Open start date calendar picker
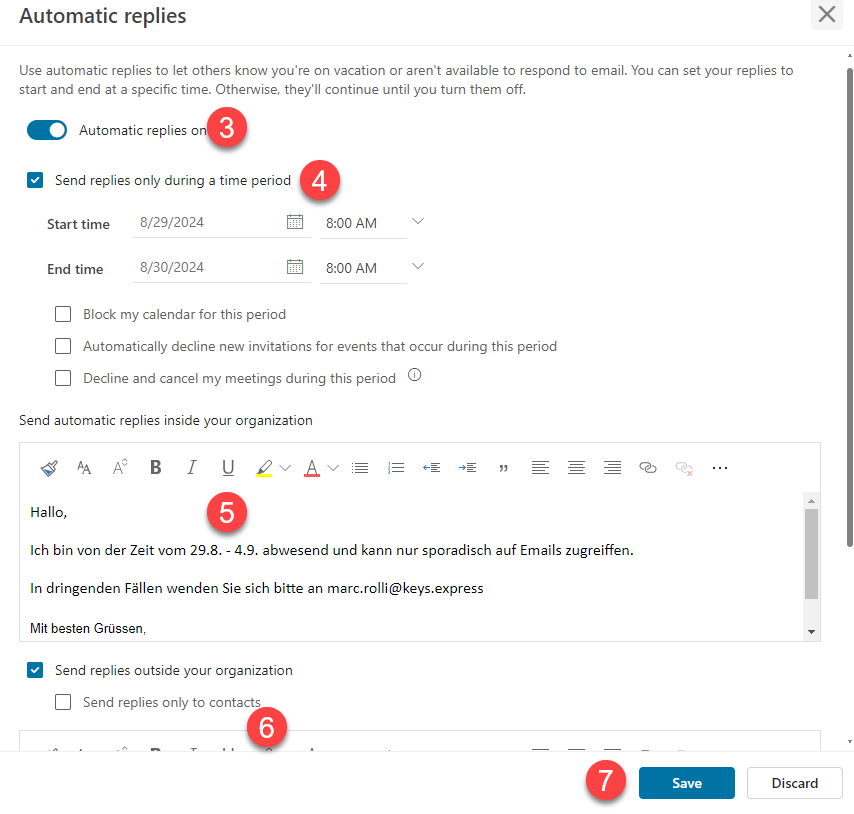The image size is (854, 814). tap(295, 222)
